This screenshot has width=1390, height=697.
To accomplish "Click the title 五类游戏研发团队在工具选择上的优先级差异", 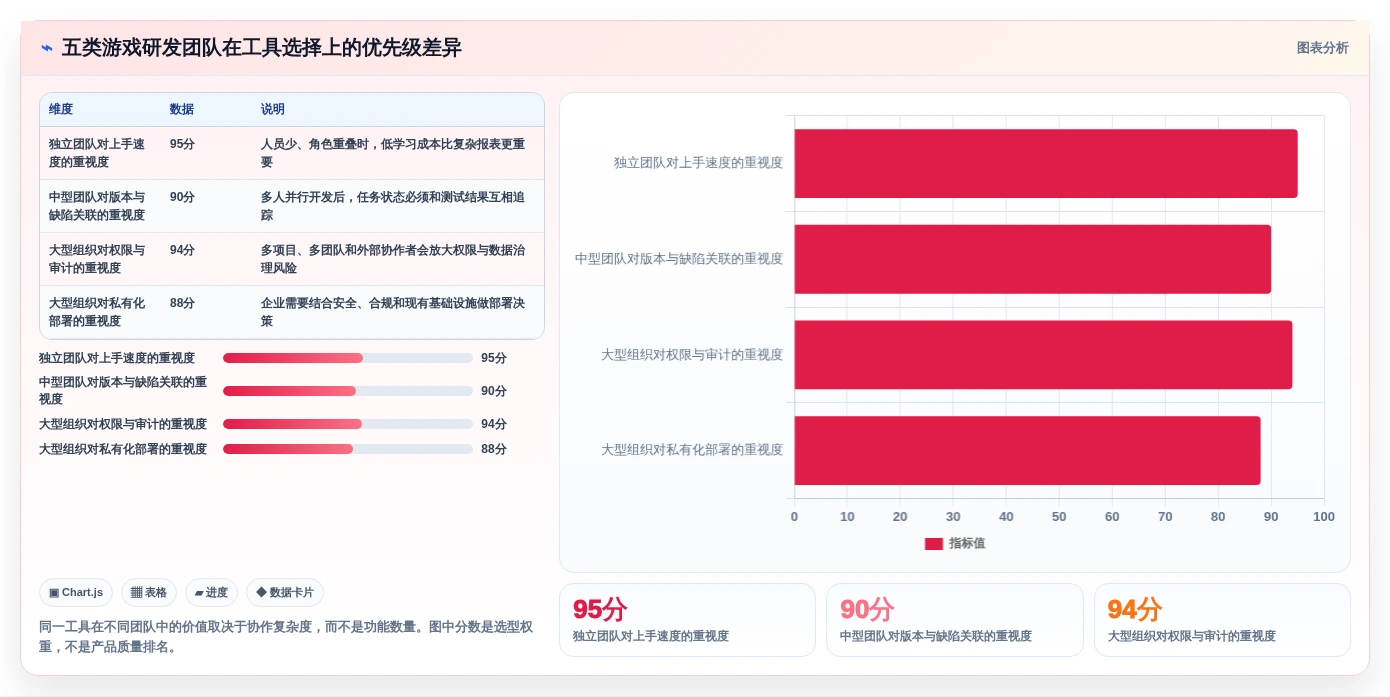I will (262, 48).
